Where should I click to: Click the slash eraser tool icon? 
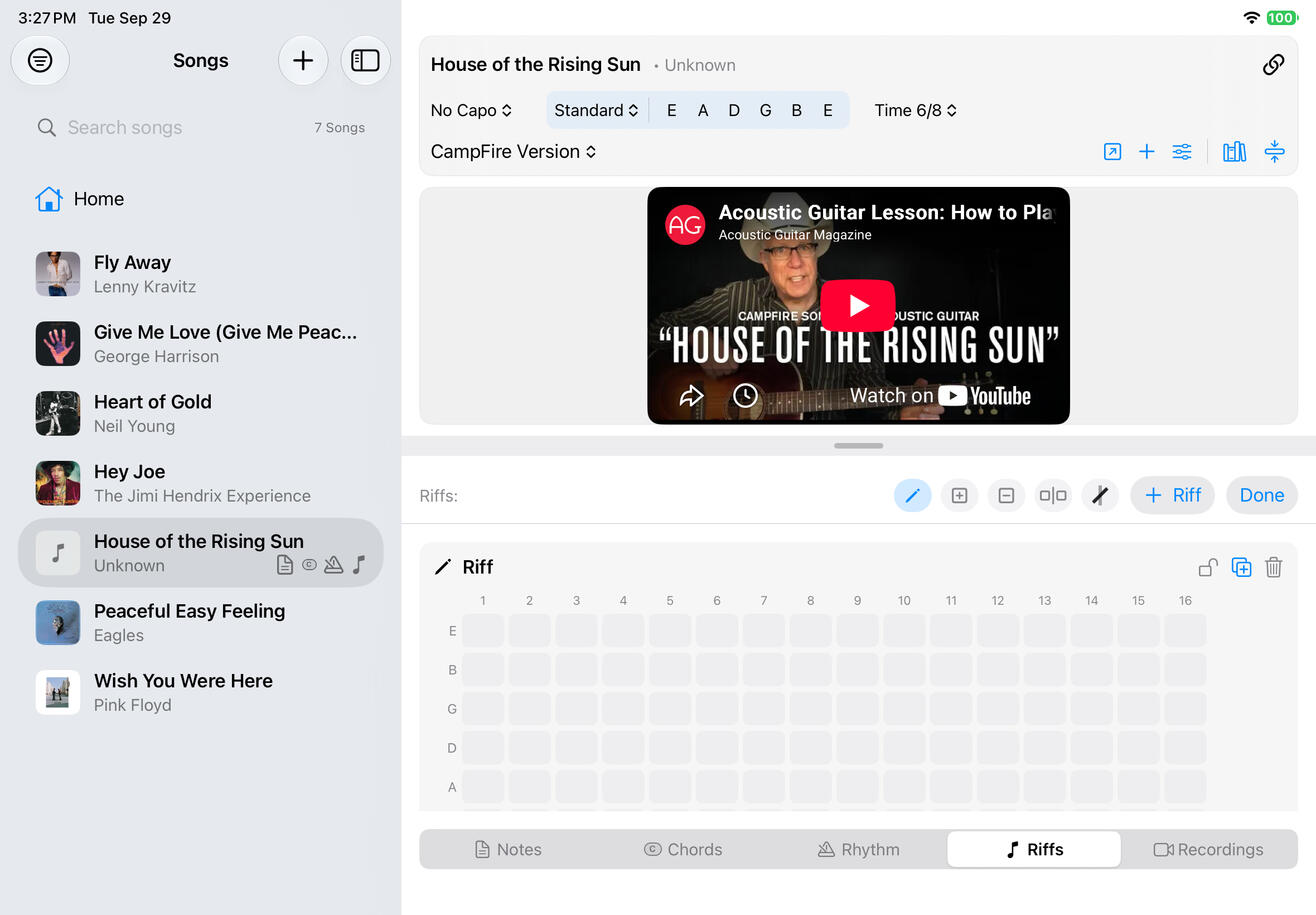[x=1100, y=495]
